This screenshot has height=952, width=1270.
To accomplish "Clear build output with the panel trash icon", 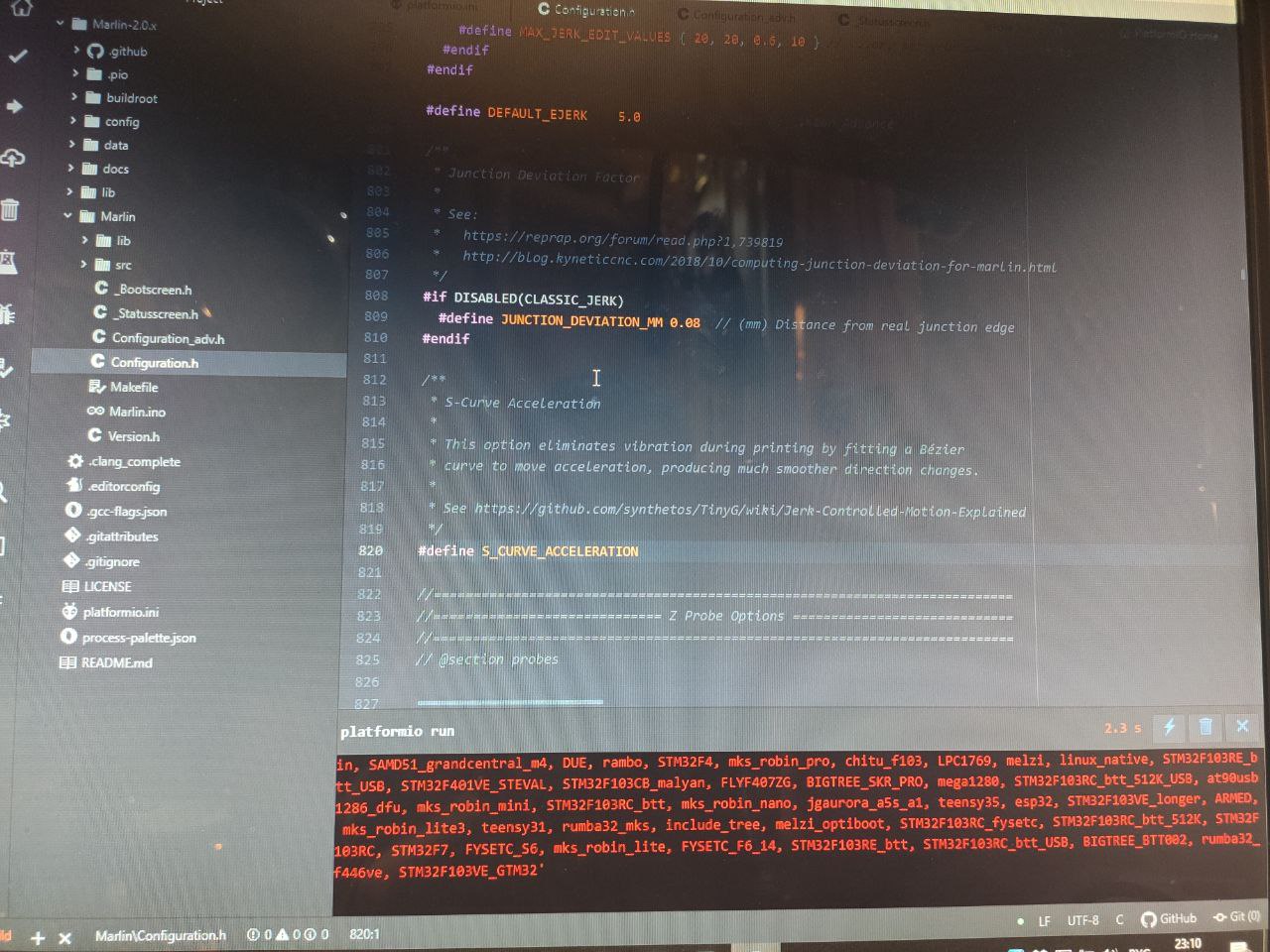I will (1206, 727).
